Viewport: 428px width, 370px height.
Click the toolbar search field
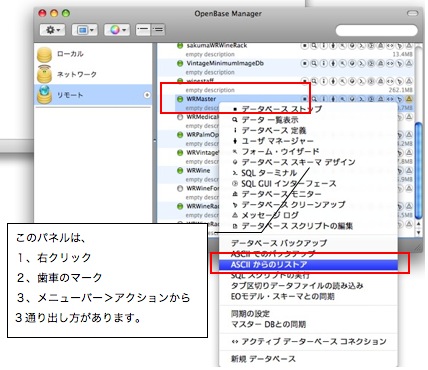click(376, 30)
